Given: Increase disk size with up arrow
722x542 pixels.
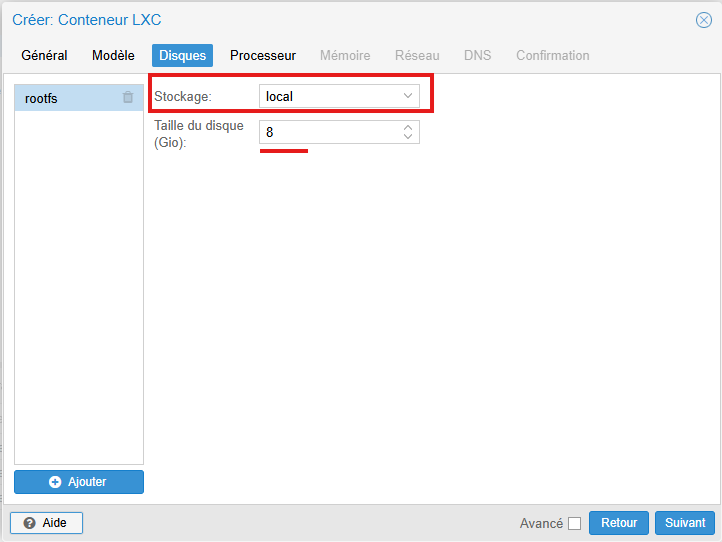Looking at the screenshot, I should 408,128.
